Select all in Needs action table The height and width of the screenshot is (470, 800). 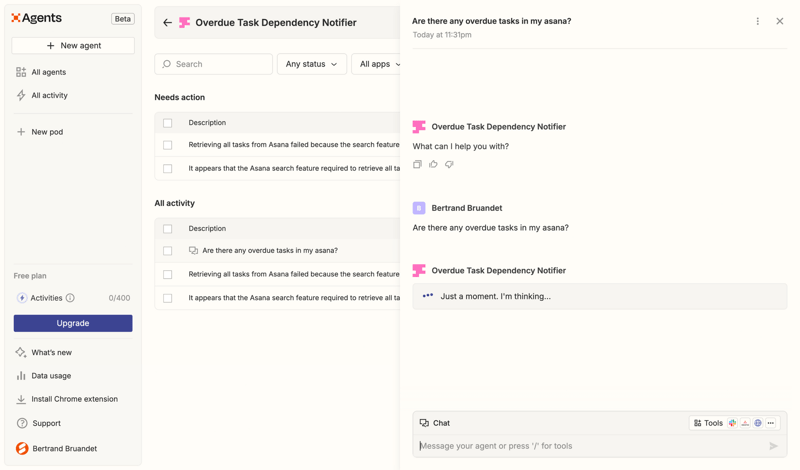click(167, 123)
